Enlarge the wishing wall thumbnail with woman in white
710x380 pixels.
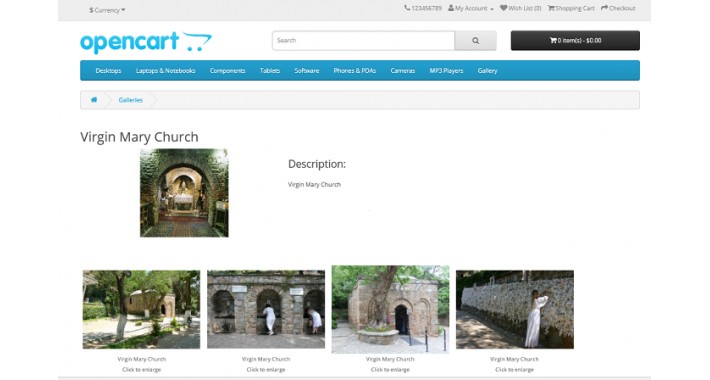click(x=515, y=309)
